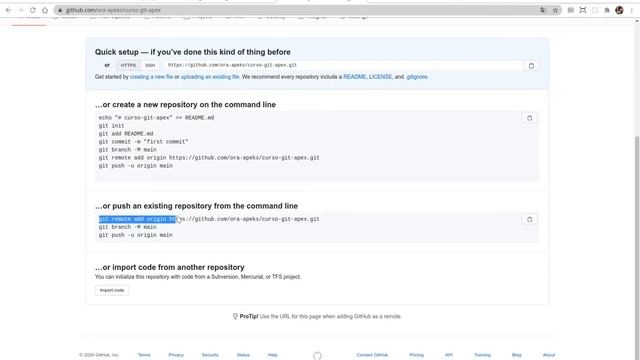Select the SSH protocol option
Screen dimensions: 640x360
click(150, 65)
